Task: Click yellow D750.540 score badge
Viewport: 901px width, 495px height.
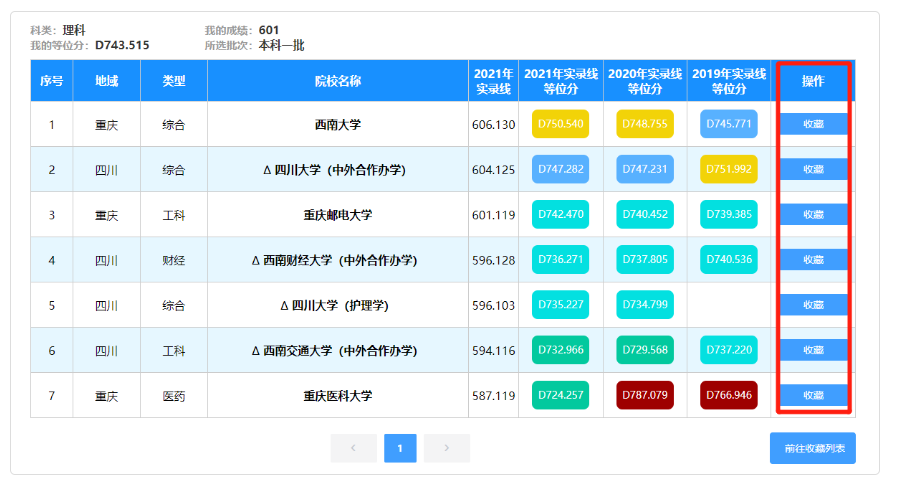Action: pos(560,124)
